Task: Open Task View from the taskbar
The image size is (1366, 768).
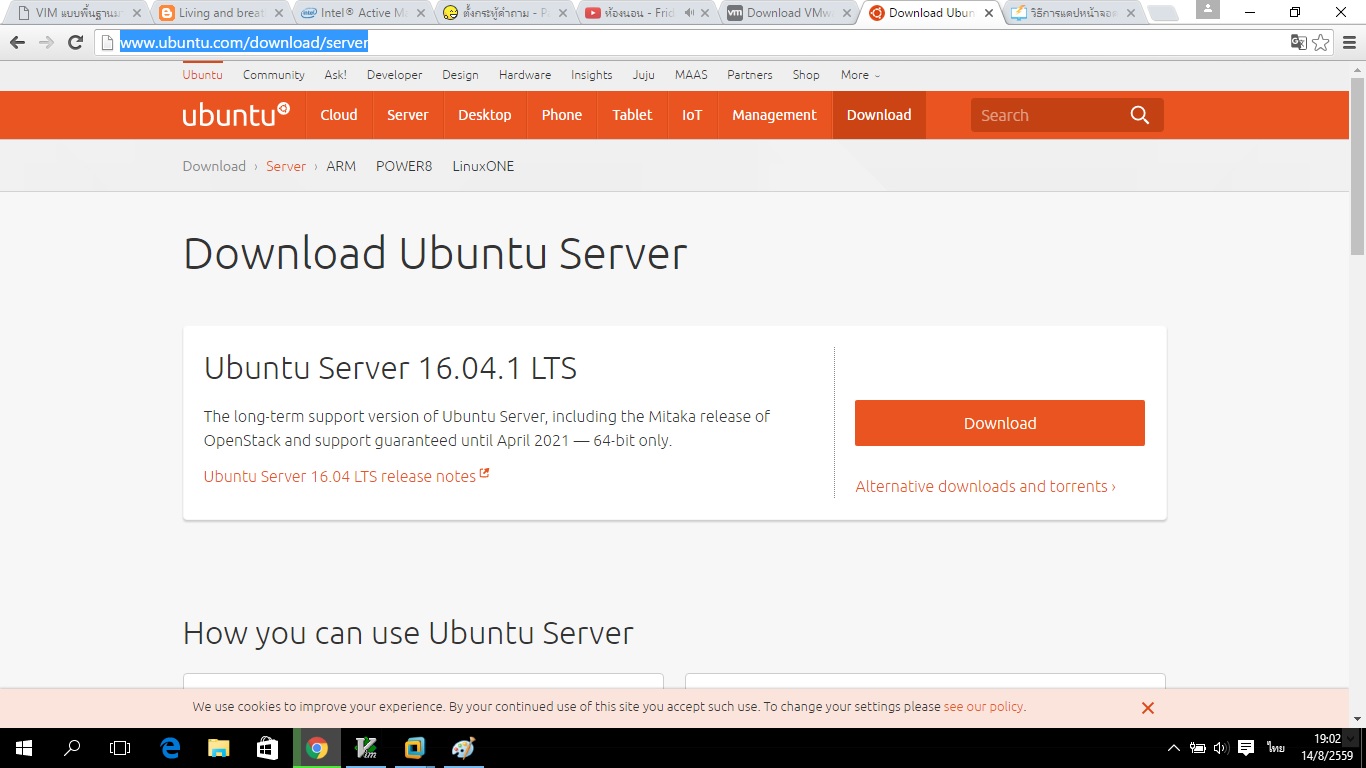Action: pyautogui.click(x=120, y=748)
